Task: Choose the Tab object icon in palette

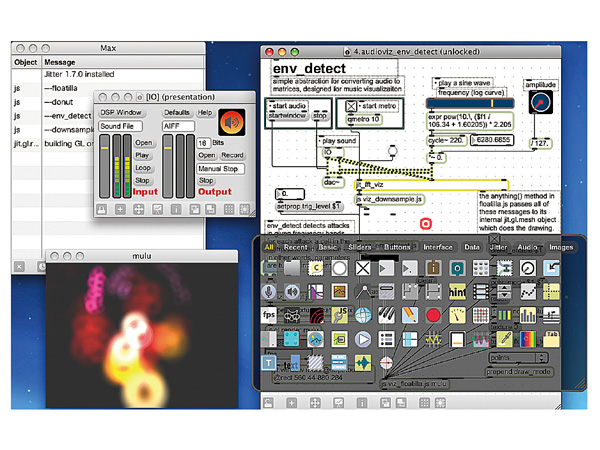Action: 551,339
